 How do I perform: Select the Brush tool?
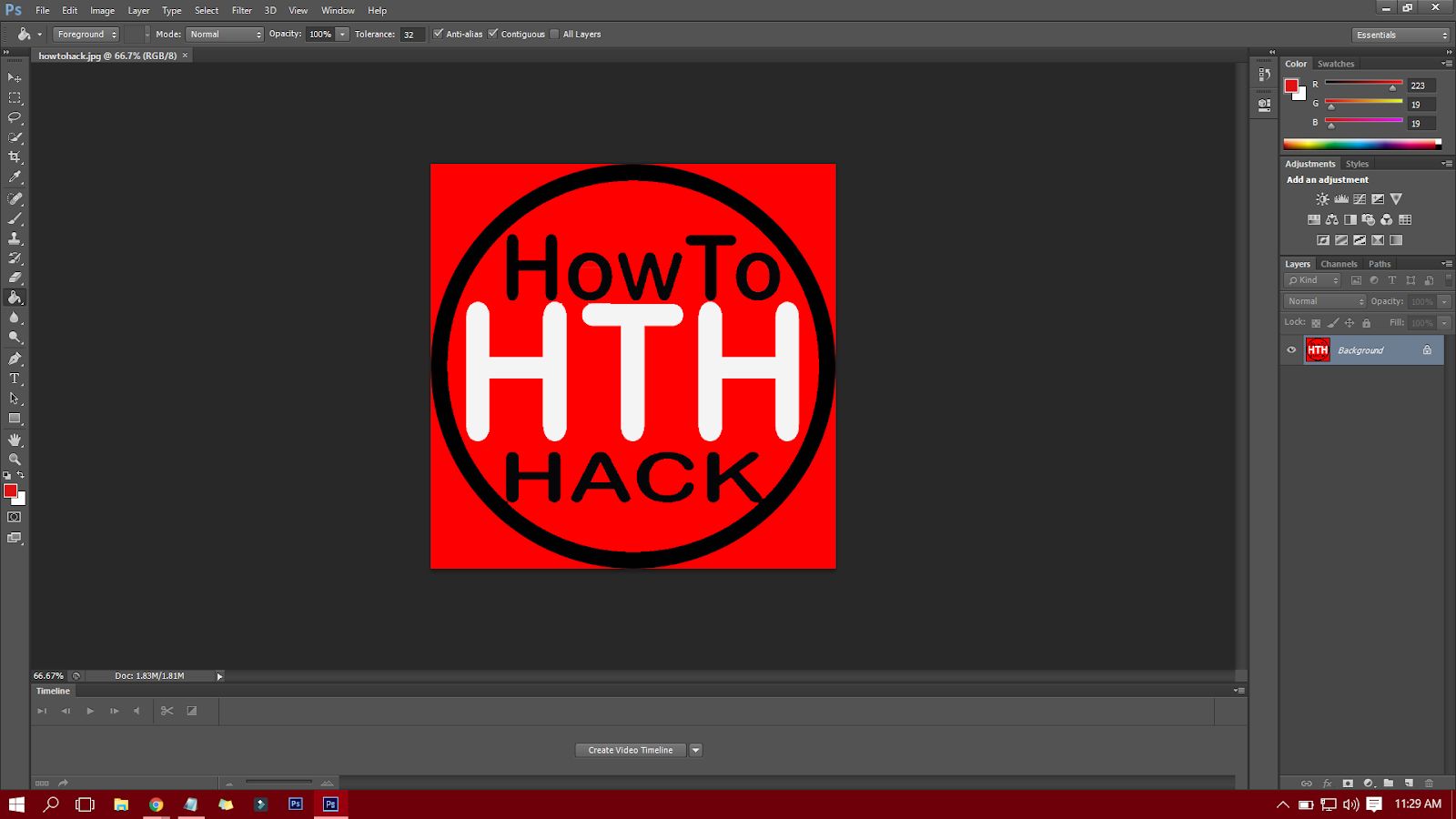tap(15, 218)
